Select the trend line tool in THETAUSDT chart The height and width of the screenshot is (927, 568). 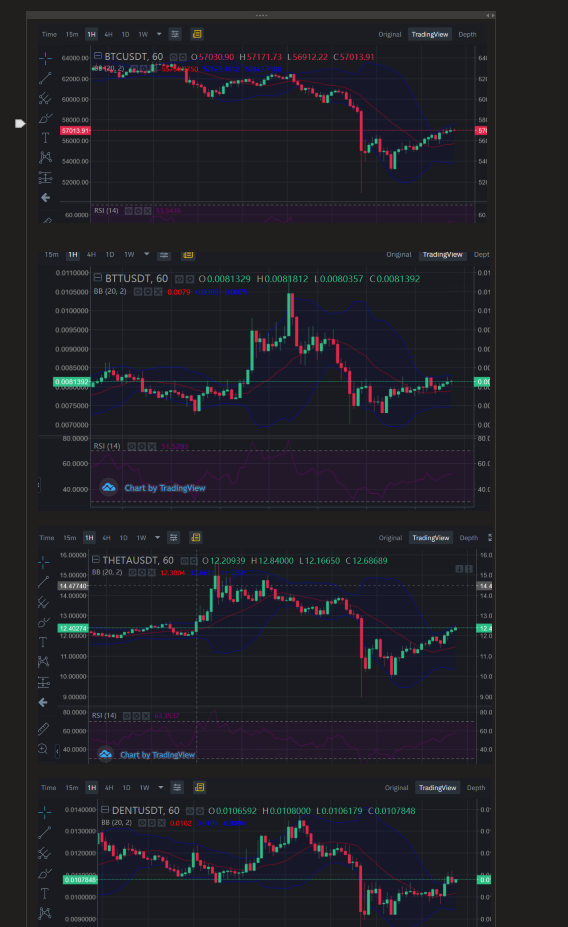(44, 582)
